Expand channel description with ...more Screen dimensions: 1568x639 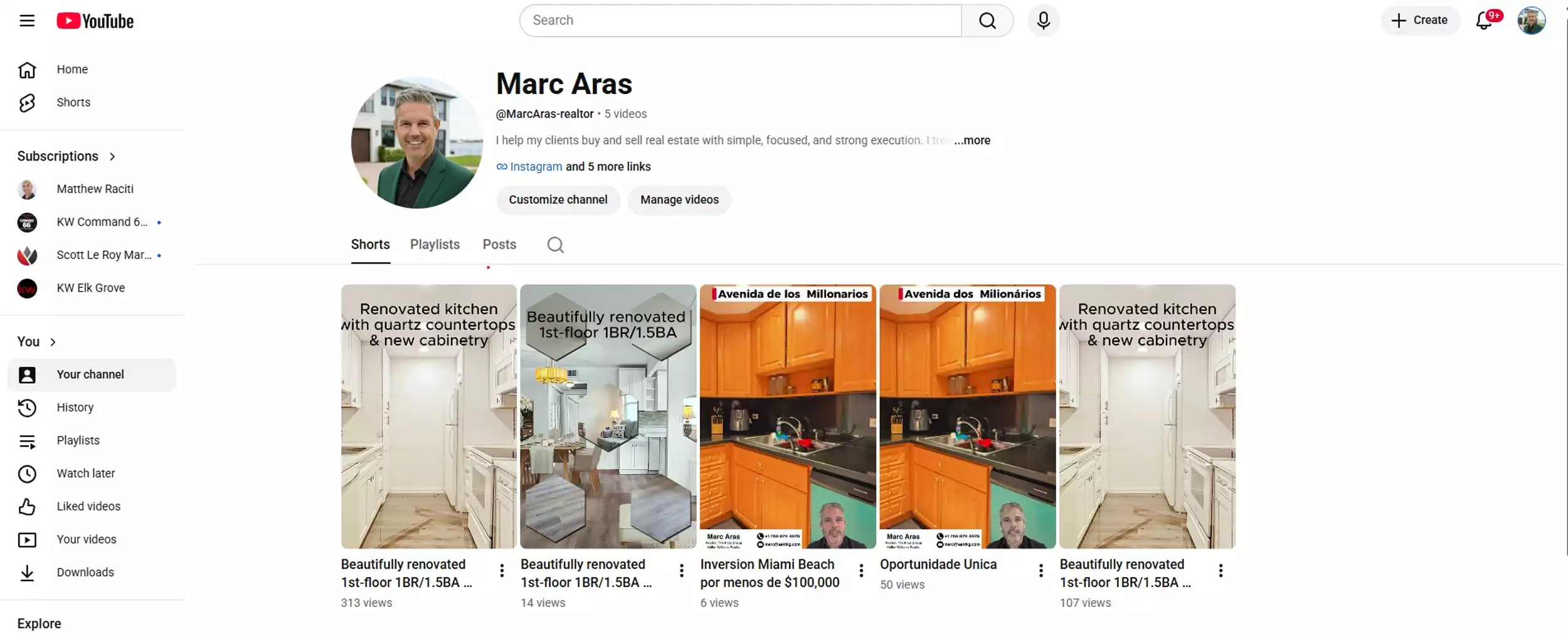[x=972, y=140]
